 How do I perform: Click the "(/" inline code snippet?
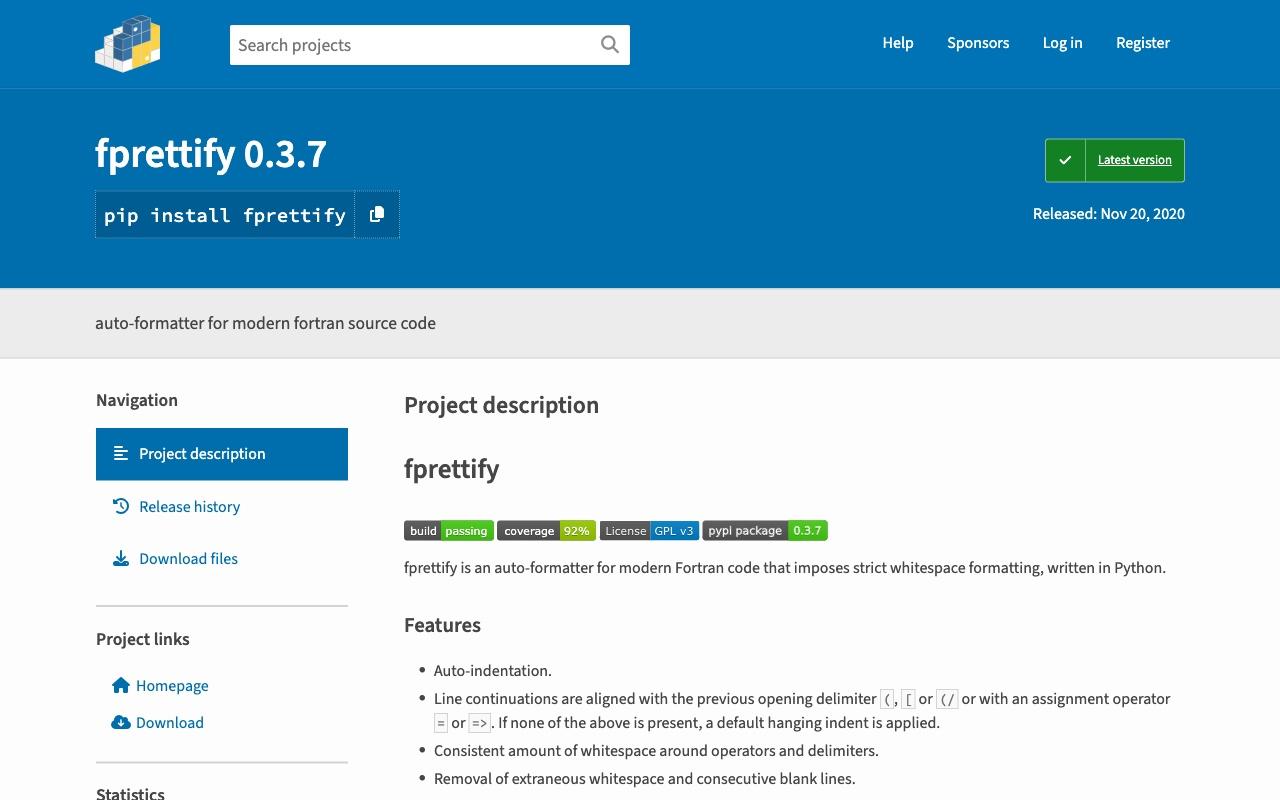[x=947, y=699]
